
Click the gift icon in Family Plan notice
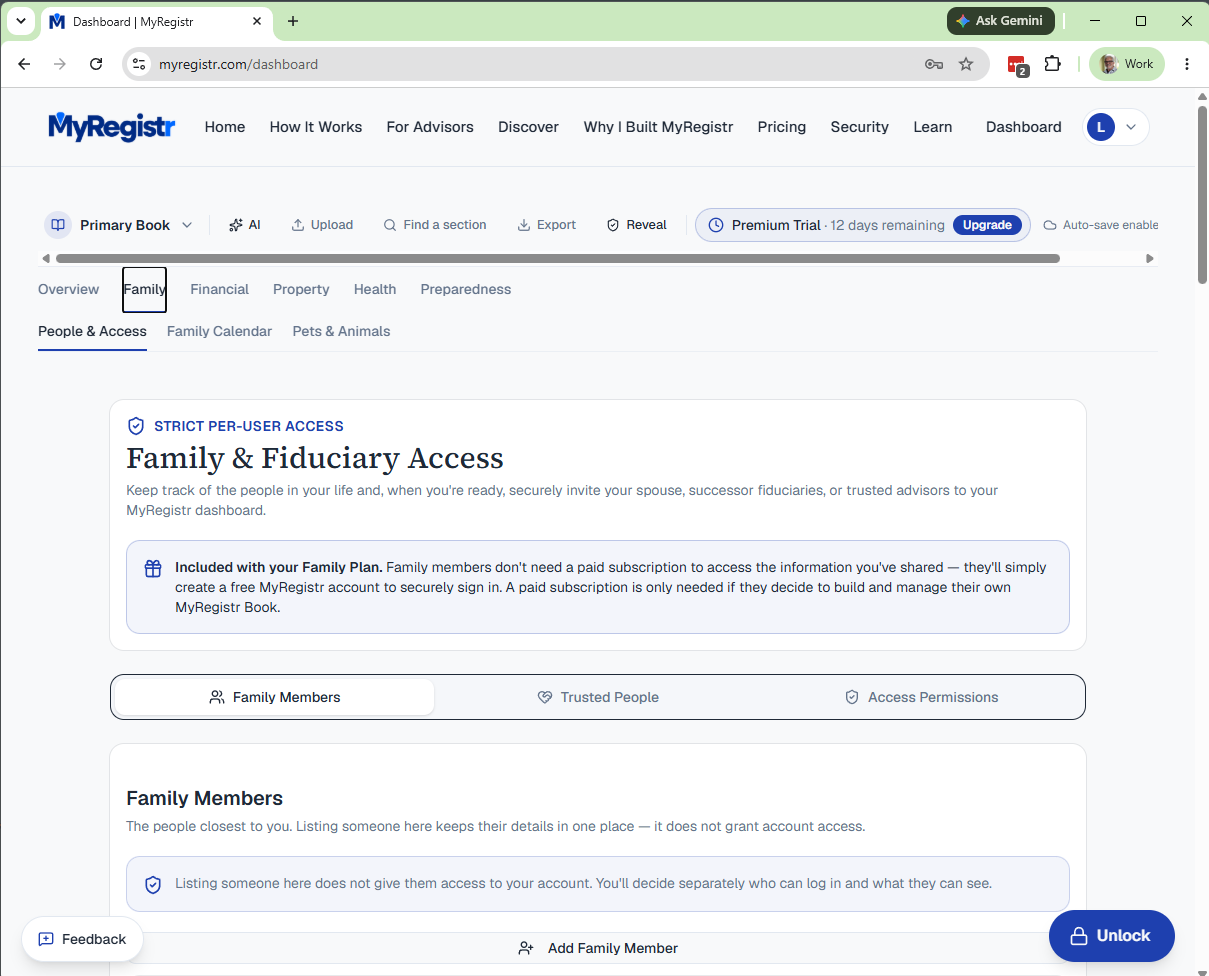tap(153, 568)
